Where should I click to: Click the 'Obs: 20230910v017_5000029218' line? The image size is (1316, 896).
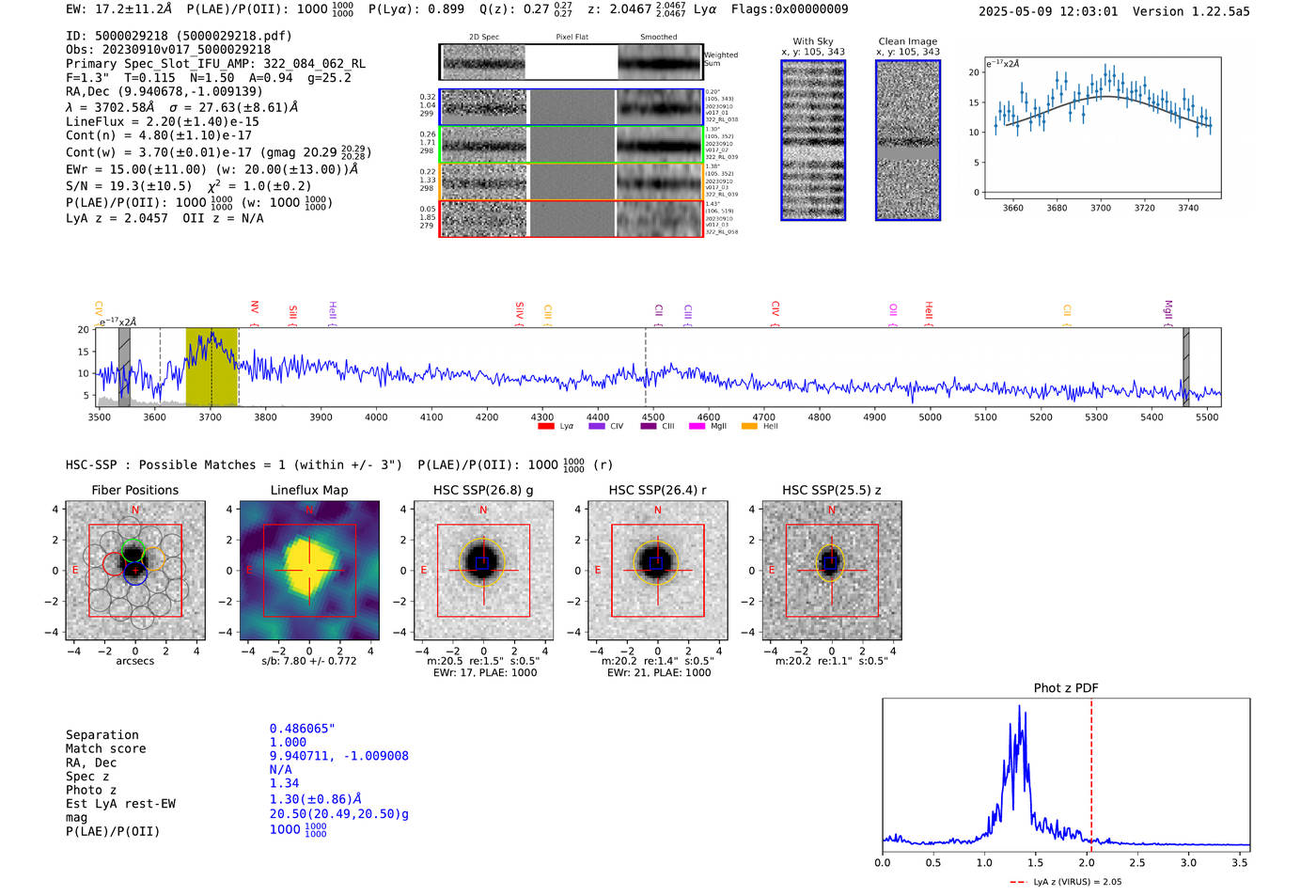click(168, 49)
